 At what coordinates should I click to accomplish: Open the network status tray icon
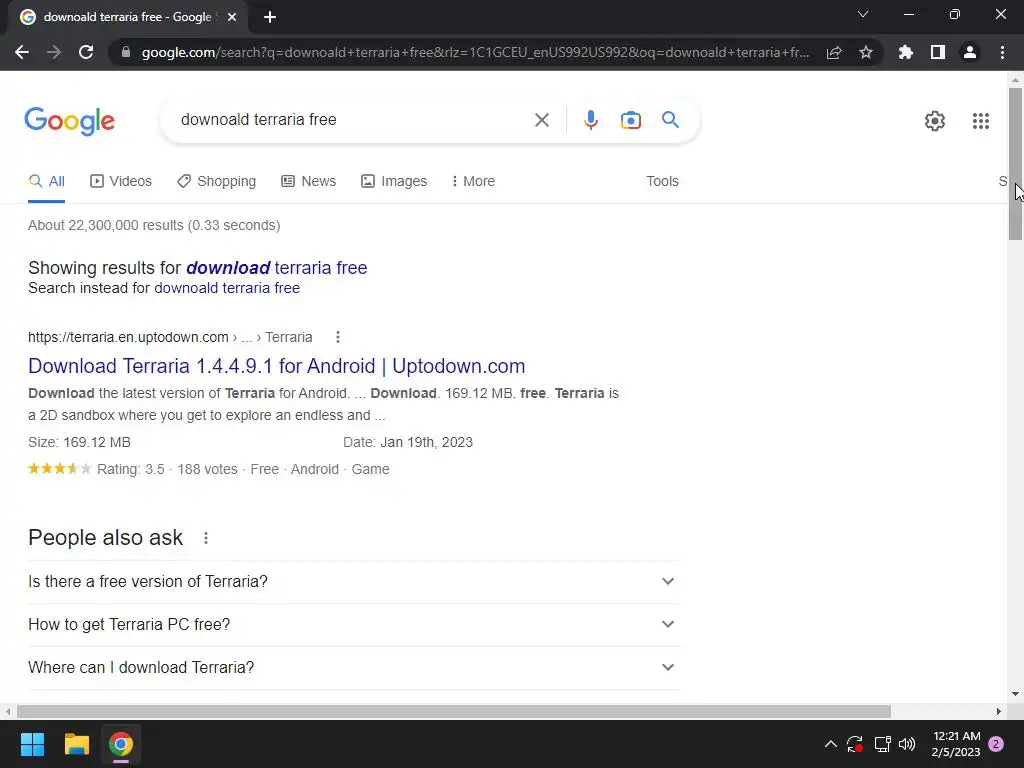click(x=882, y=744)
